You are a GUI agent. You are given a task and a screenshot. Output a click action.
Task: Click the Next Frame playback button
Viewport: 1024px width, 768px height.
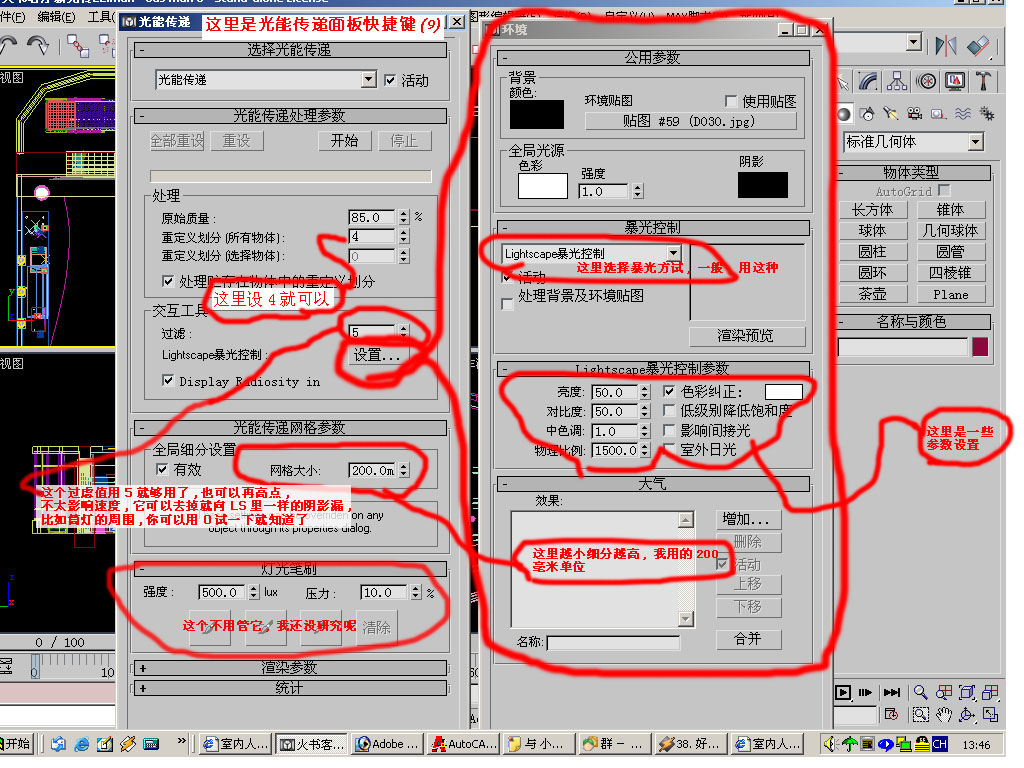click(x=866, y=692)
